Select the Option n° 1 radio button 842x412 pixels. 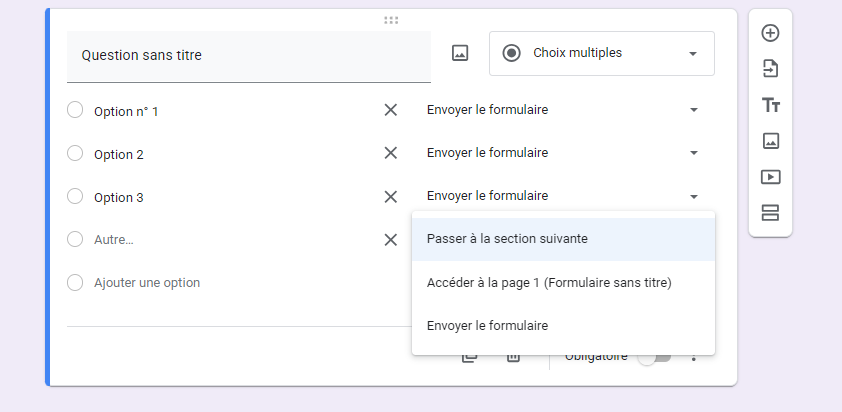(x=75, y=110)
